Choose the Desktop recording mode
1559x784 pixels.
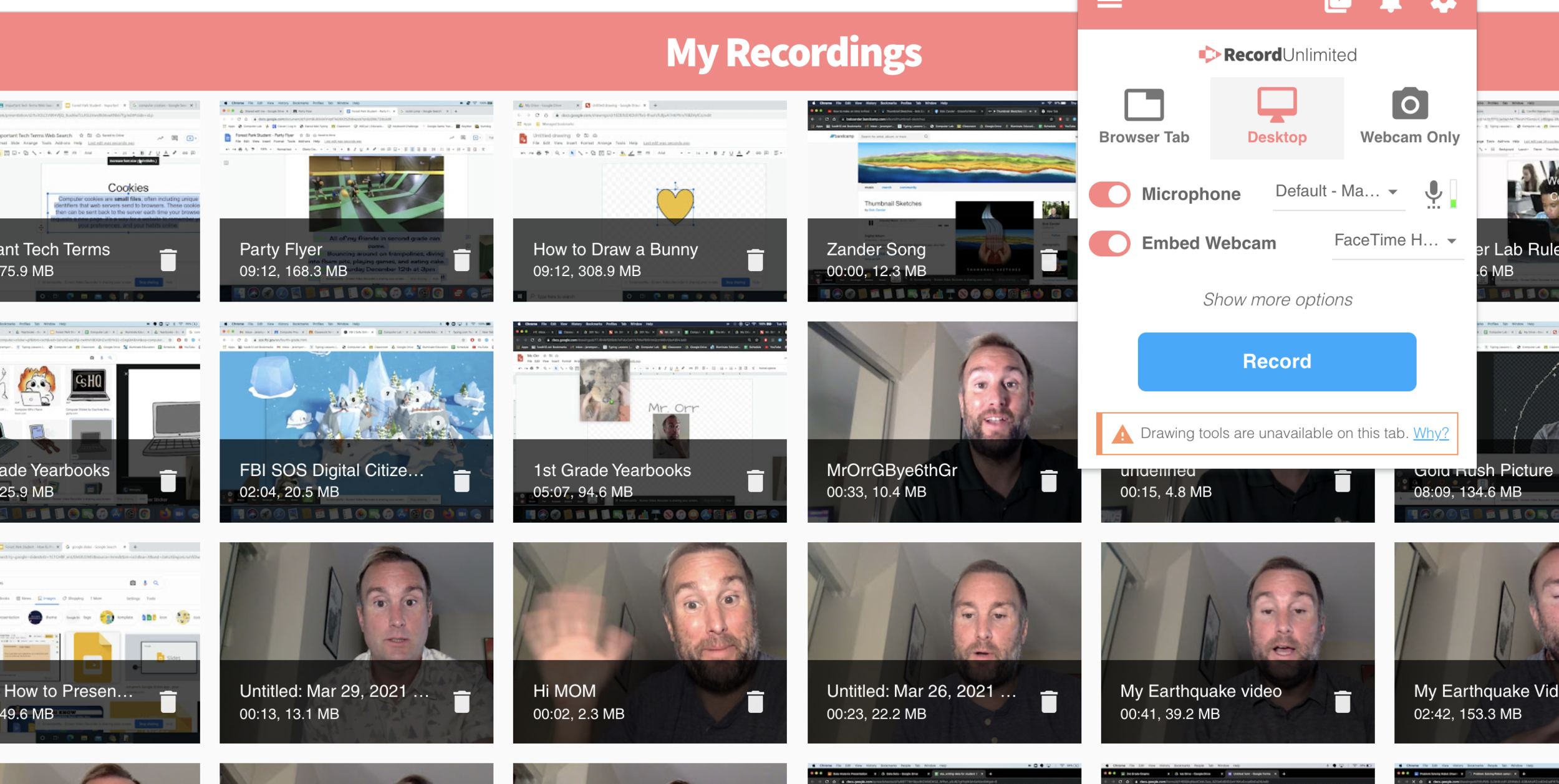(1277, 118)
